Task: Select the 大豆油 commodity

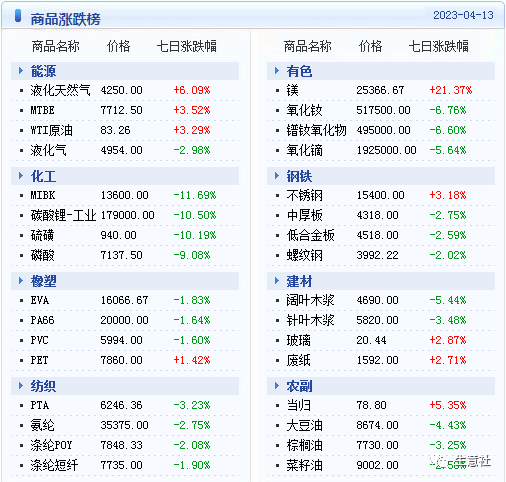Action: (304, 425)
